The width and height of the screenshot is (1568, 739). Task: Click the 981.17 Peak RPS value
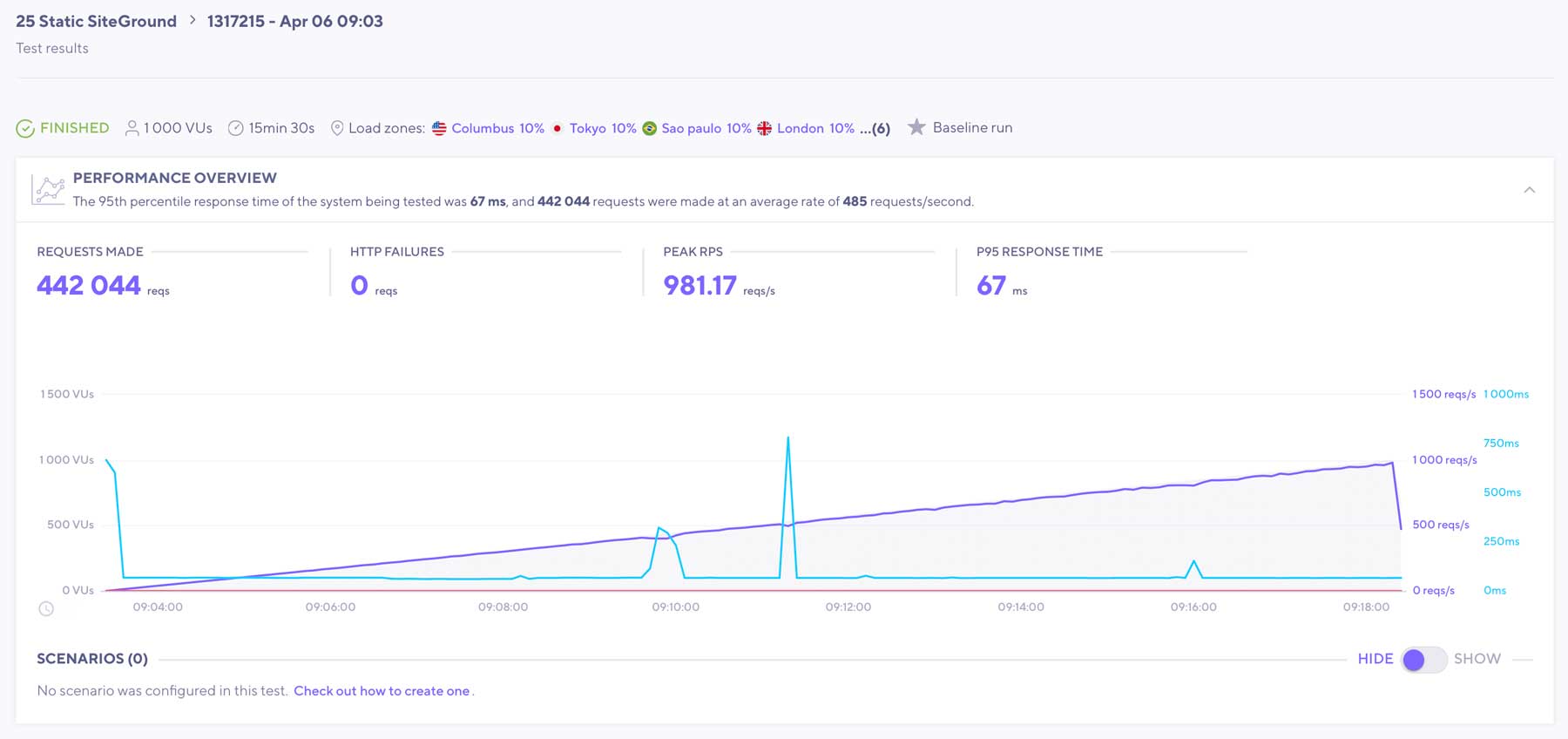700,285
